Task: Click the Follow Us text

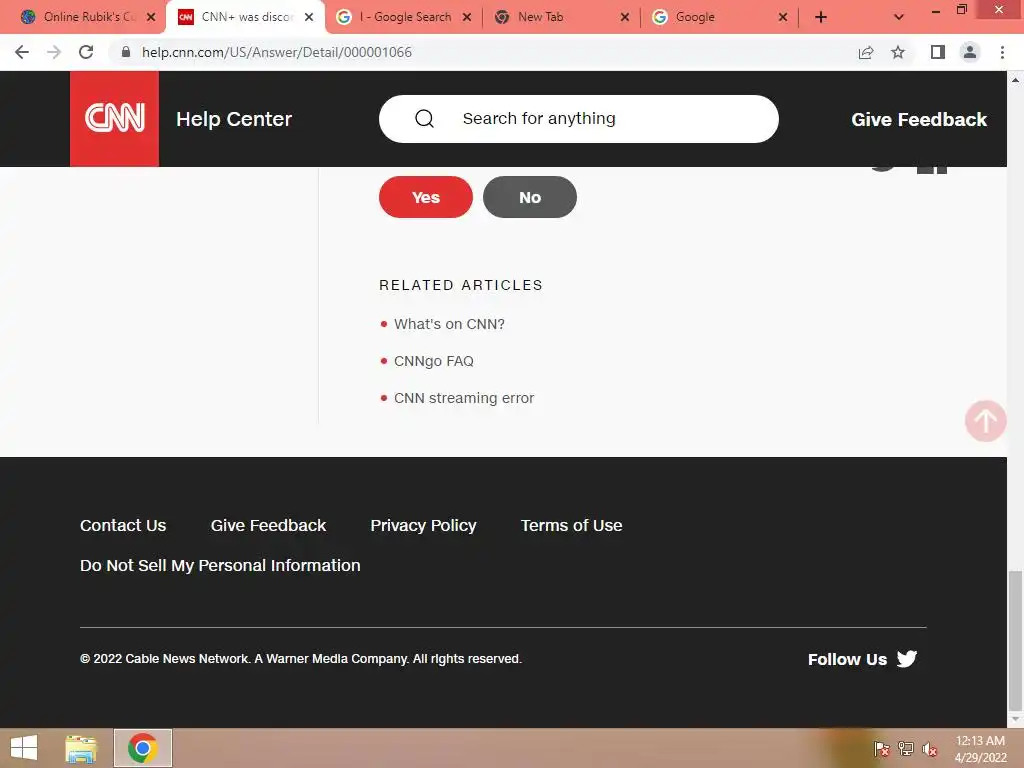Action: [847, 660]
